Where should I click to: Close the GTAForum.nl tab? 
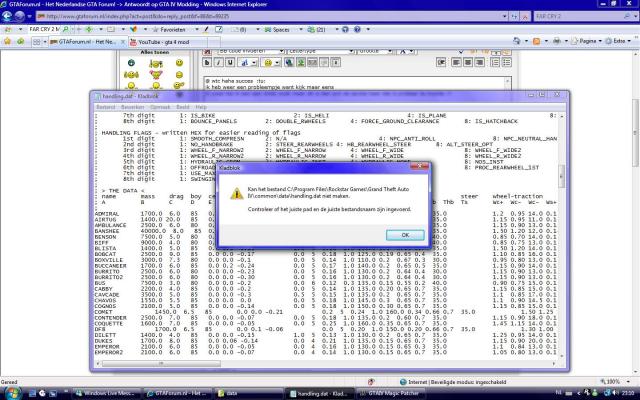coord(123,42)
